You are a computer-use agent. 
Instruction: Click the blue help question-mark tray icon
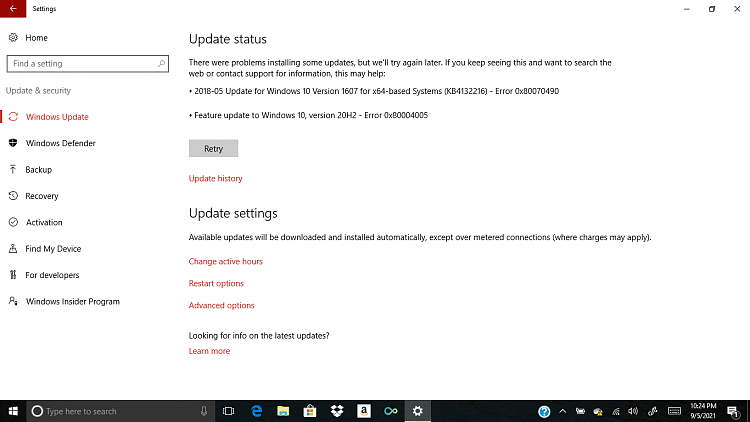click(x=544, y=411)
